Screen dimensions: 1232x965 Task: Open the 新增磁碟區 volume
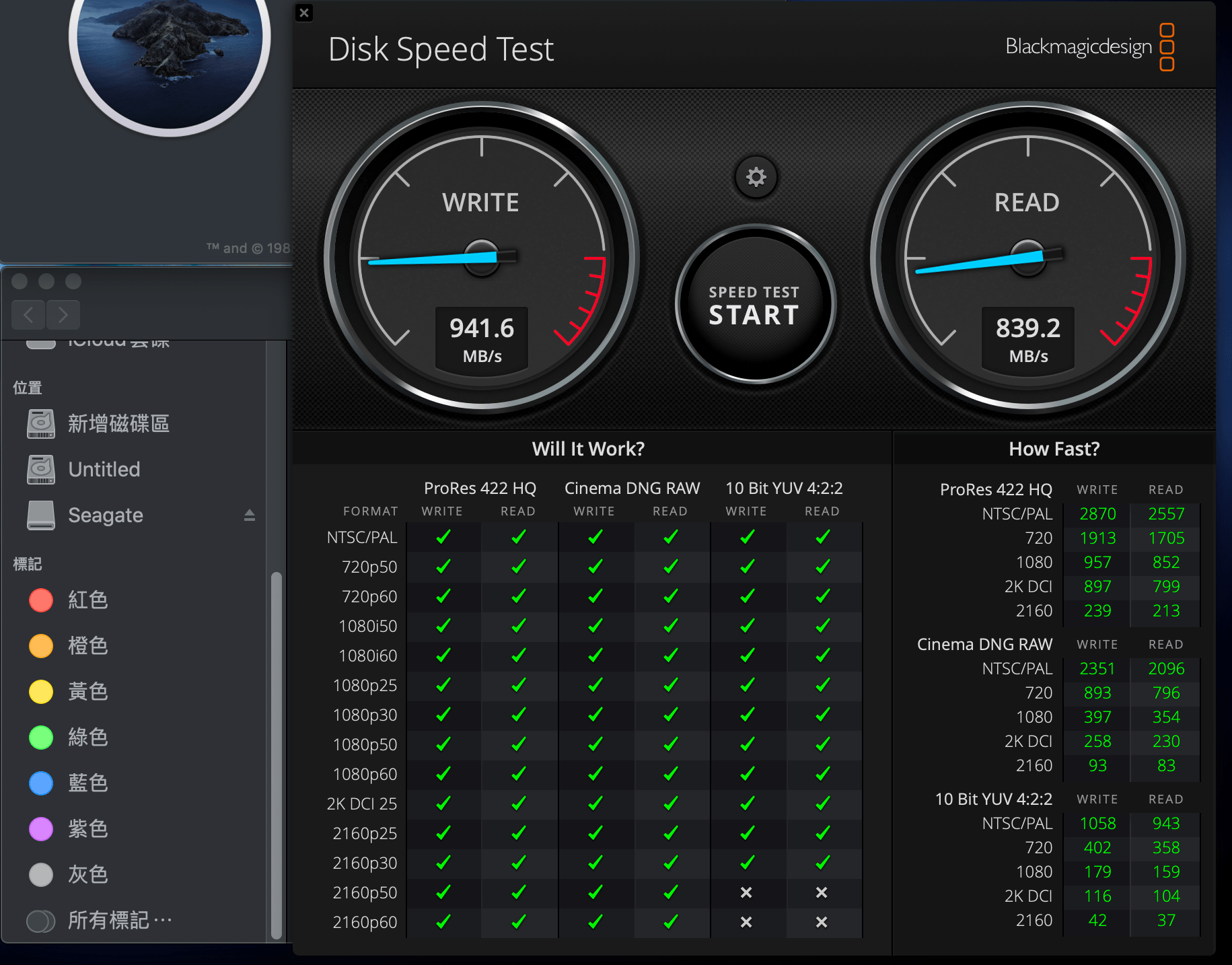(x=118, y=424)
